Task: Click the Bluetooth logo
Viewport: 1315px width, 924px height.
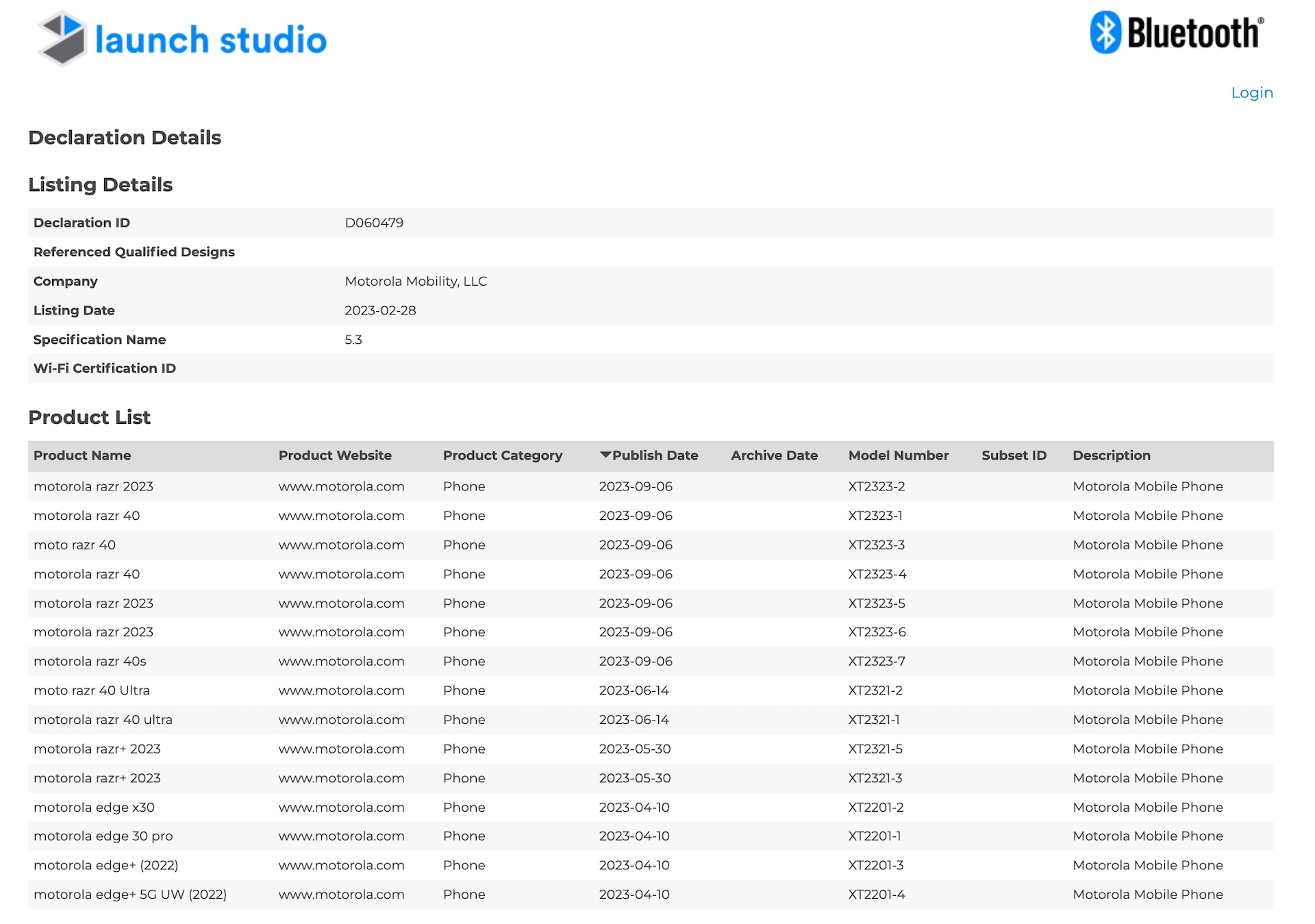Action: coord(1177,32)
